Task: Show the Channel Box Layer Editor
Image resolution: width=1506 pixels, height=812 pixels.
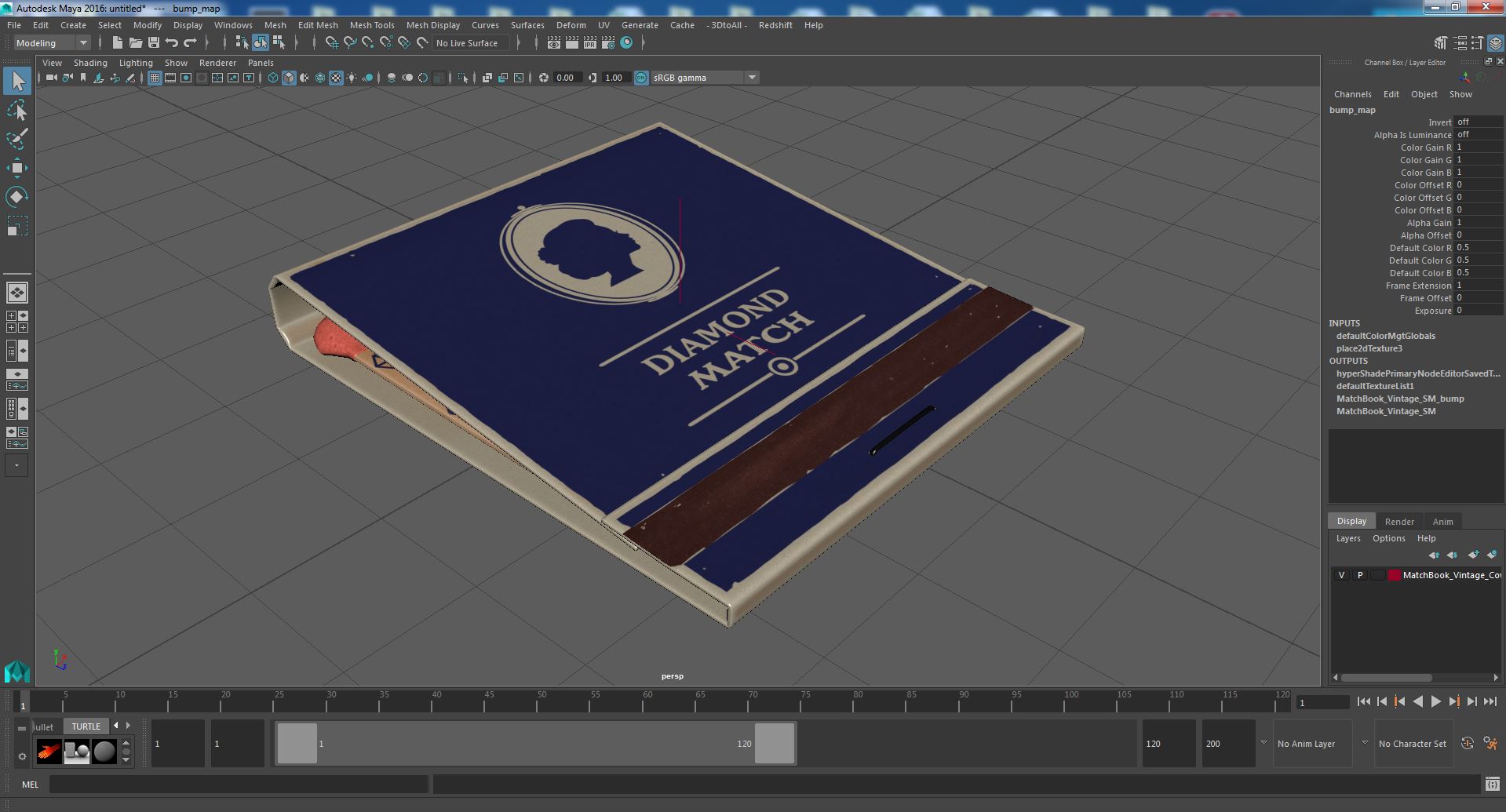Action: tap(1496, 43)
